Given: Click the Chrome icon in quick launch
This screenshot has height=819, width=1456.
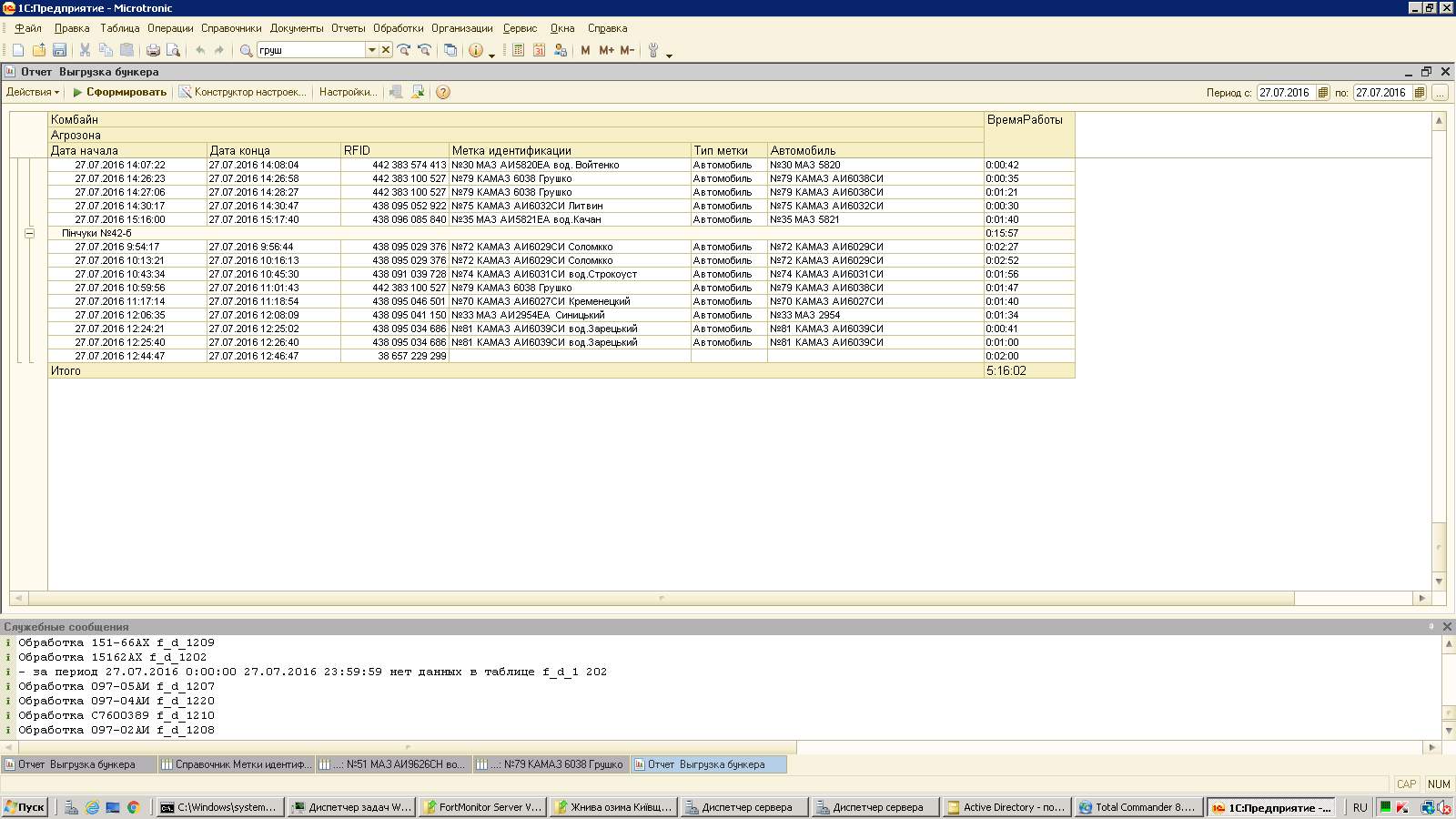Looking at the screenshot, I should click(x=133, y=807).
